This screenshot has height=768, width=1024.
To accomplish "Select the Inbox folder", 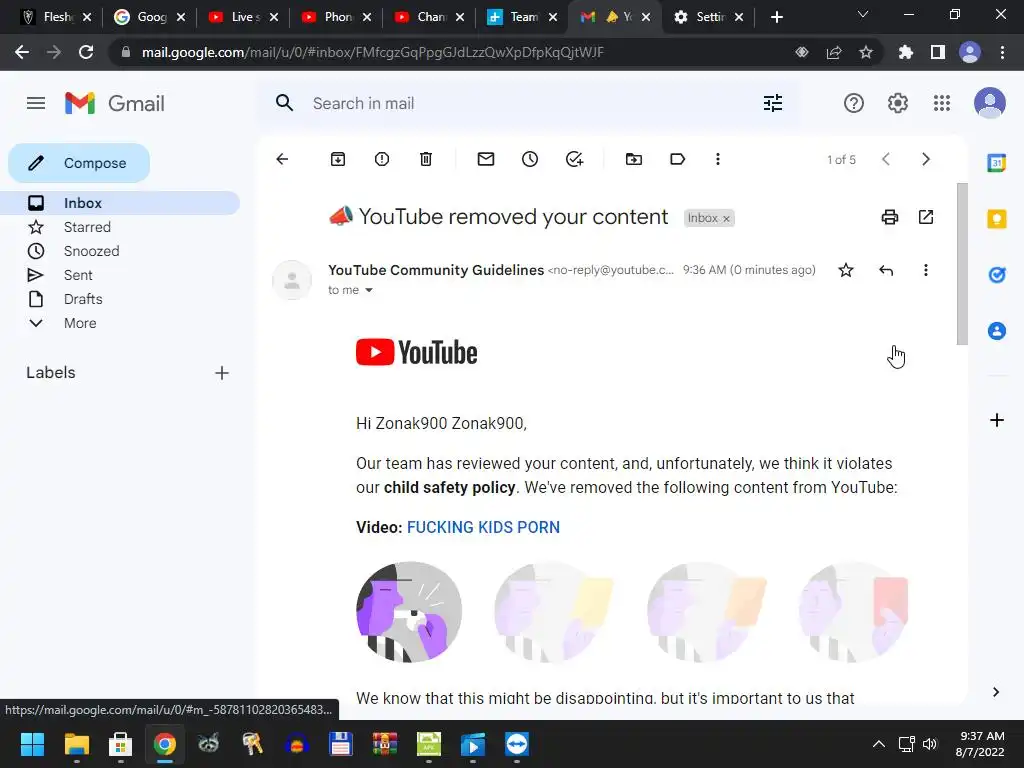I will pos(120,203).
